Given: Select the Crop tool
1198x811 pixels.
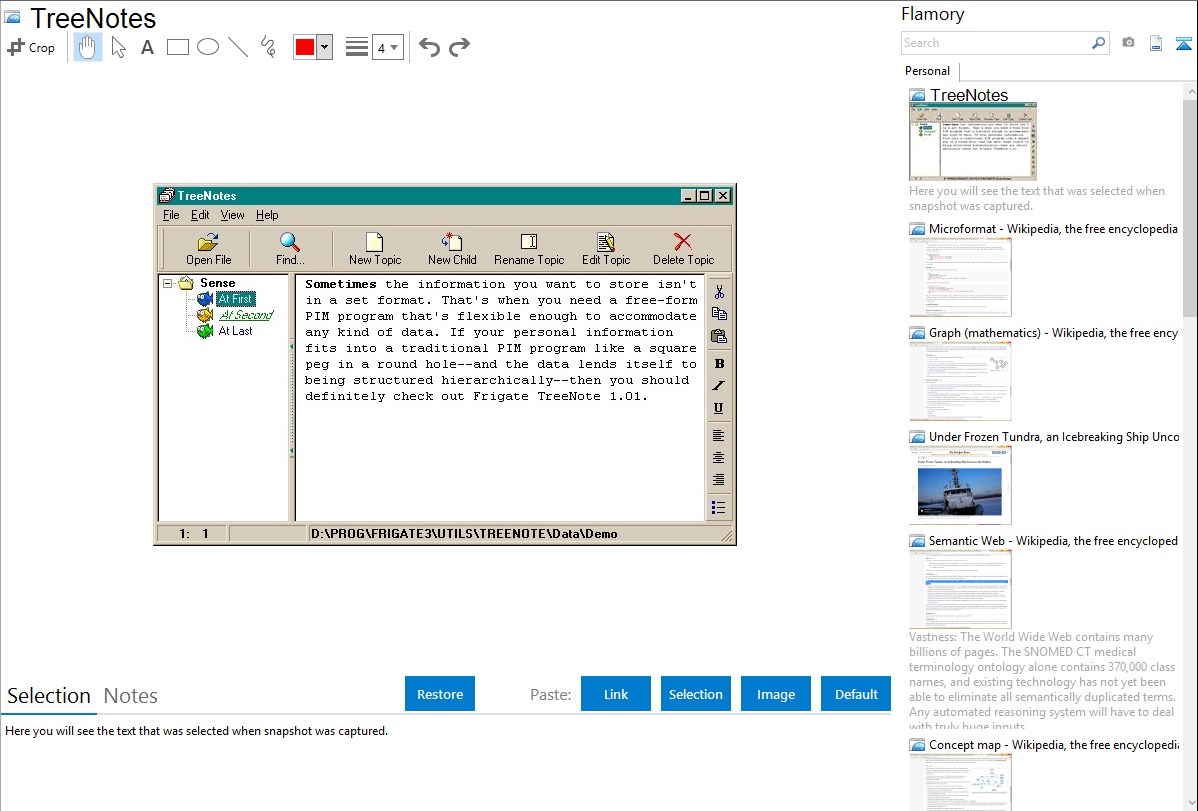Looking at the screenshot, I should click(x=31, y=47).
